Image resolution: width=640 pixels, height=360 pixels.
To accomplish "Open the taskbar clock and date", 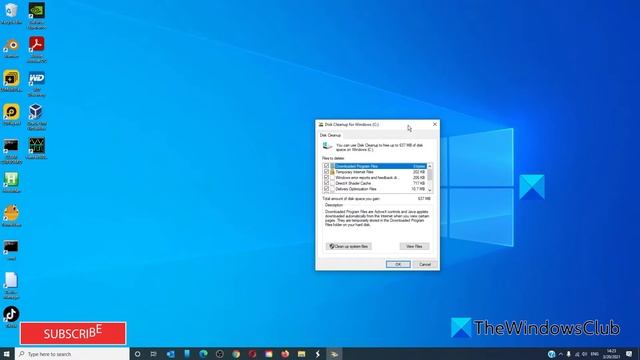I will point(611,354).
